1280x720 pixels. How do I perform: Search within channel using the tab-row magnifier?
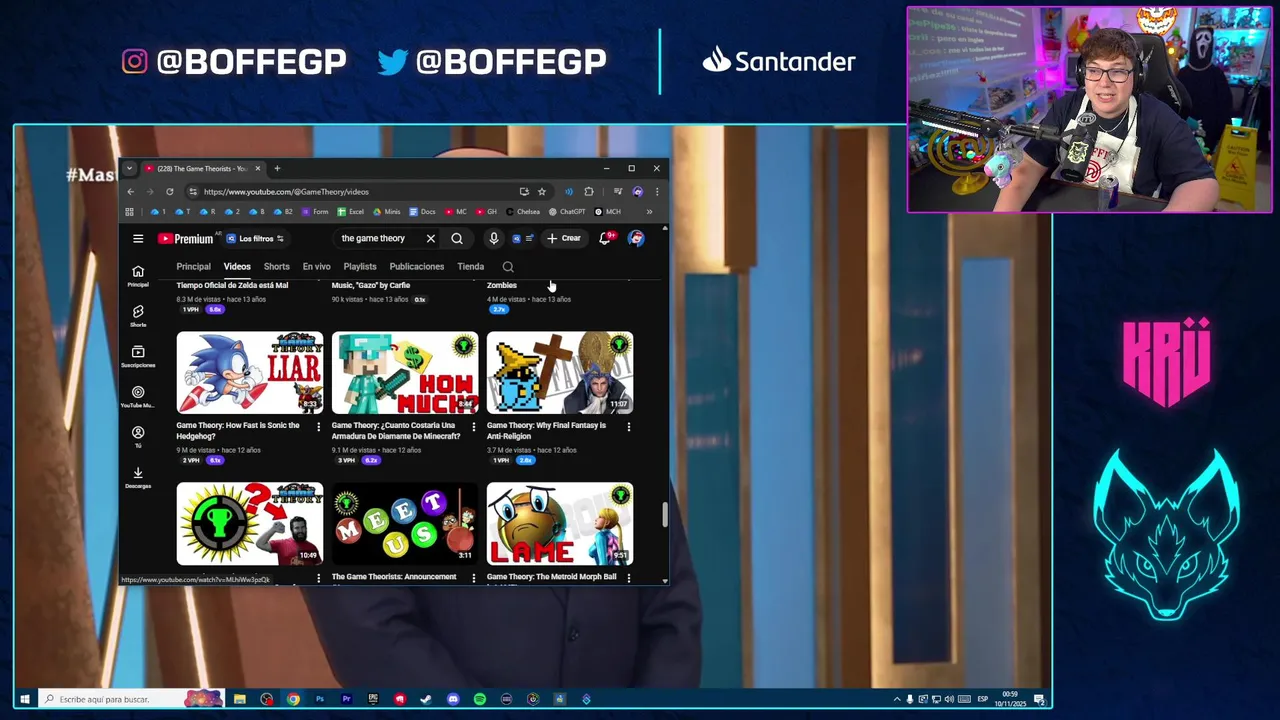click(x=508, y=267)
